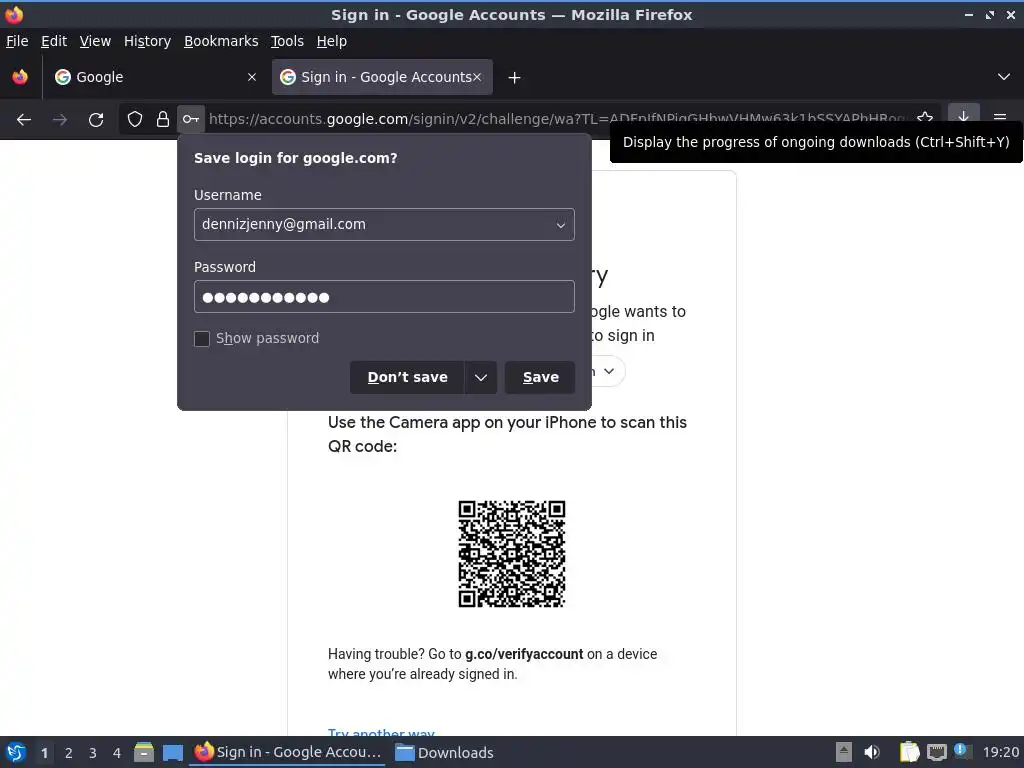Click the Try another way link
This screenshot has width=1024, height=768.
[381, 732]
